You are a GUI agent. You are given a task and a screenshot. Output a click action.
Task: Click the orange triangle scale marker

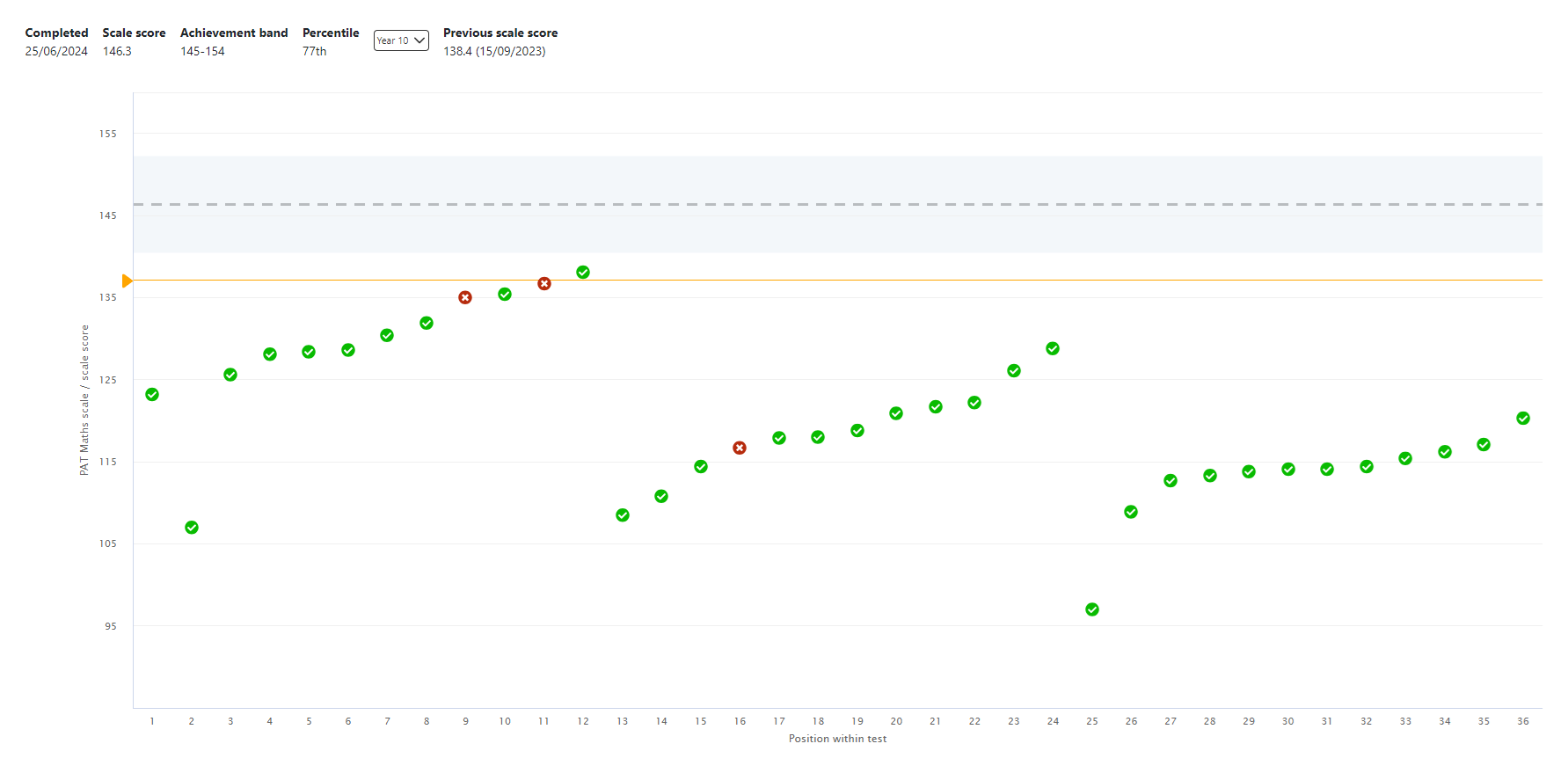(128, 281)
